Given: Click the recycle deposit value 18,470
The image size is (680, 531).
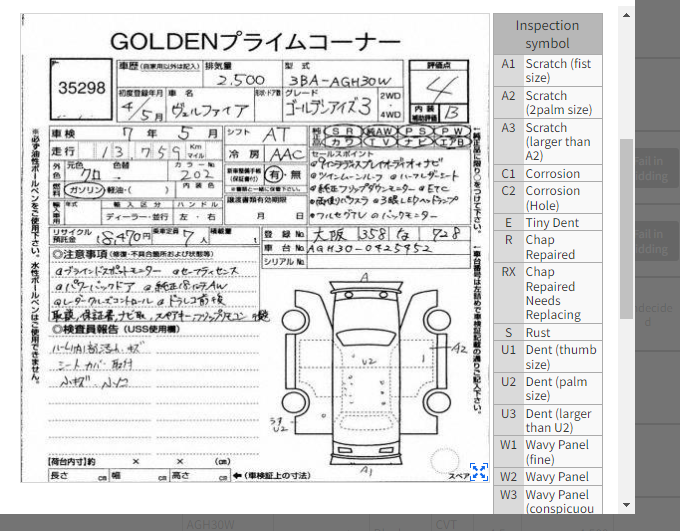Looking at the screenshot, I should click(118, 237).
